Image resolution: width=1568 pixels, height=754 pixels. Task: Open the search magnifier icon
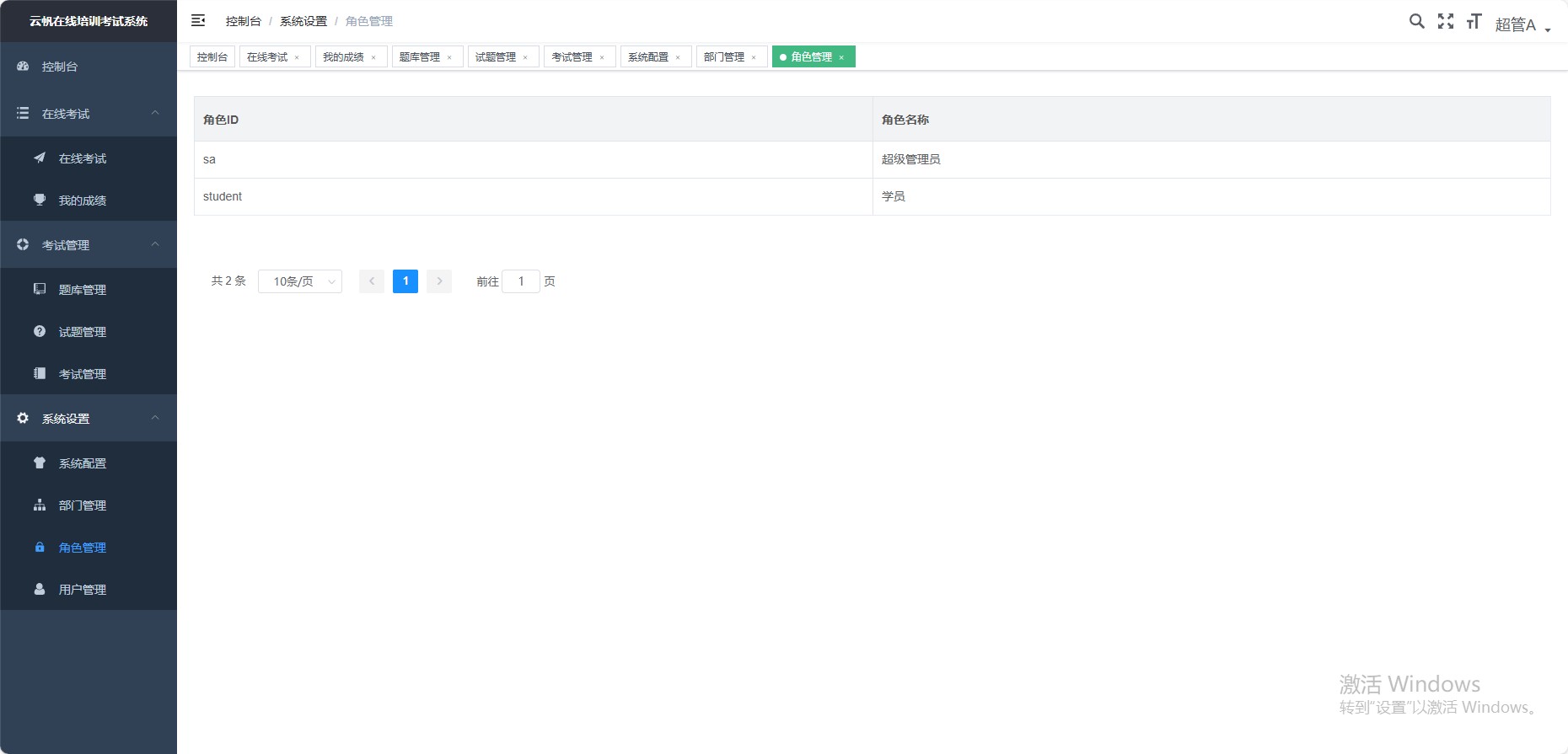point(1417,21)
